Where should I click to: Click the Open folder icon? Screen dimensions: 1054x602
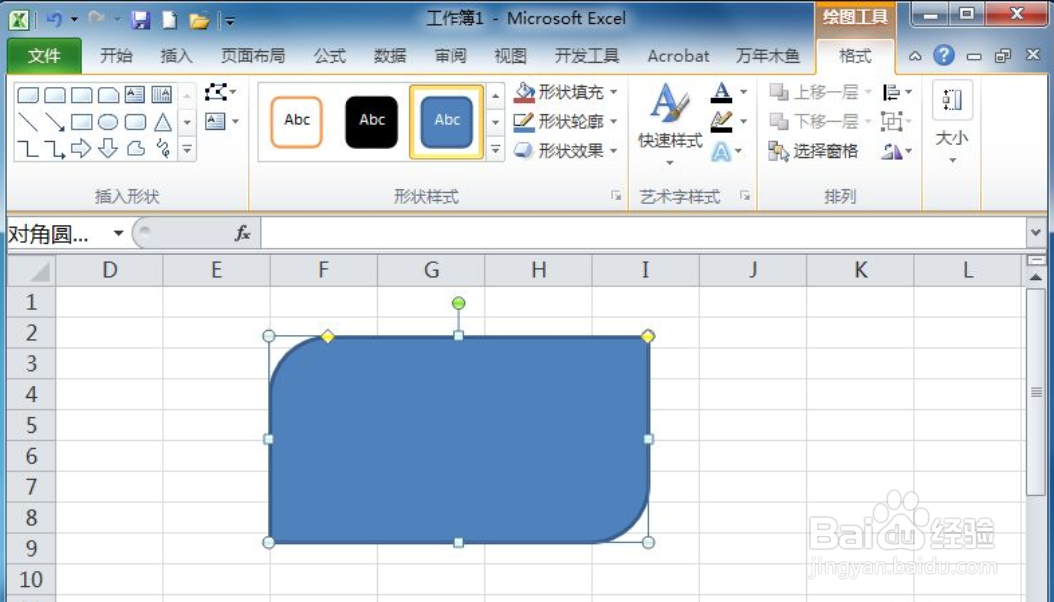(x=199, y=21)
